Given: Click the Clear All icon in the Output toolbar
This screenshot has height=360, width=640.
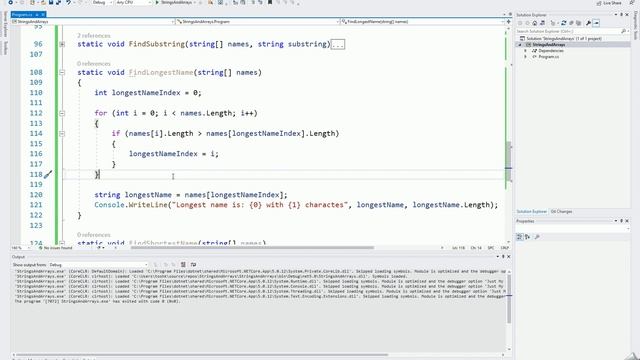Looking at the screenshot, I should point(183,265).
